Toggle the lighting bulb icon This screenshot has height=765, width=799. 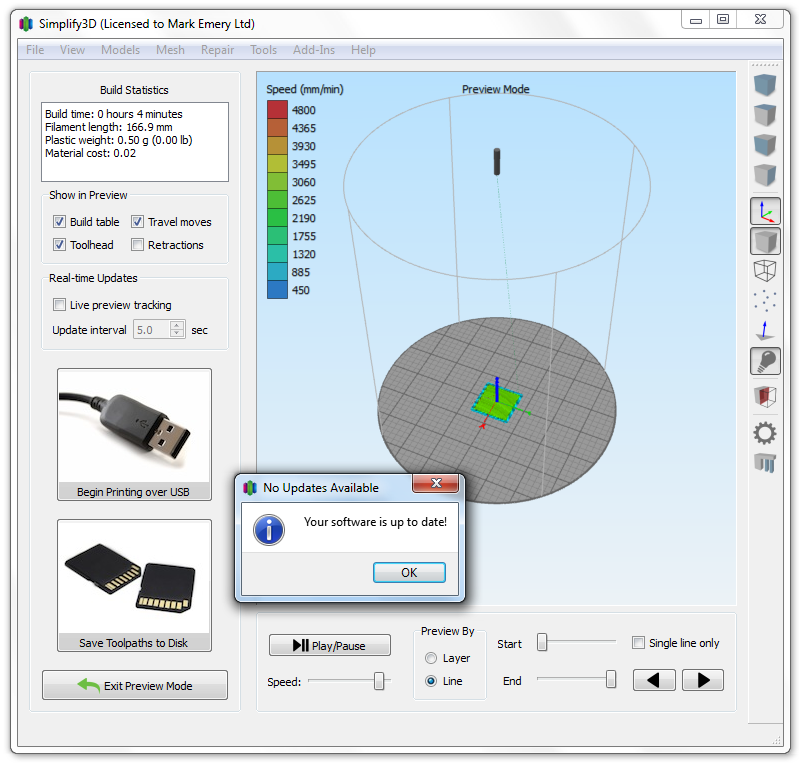click(x=765, y=361)
